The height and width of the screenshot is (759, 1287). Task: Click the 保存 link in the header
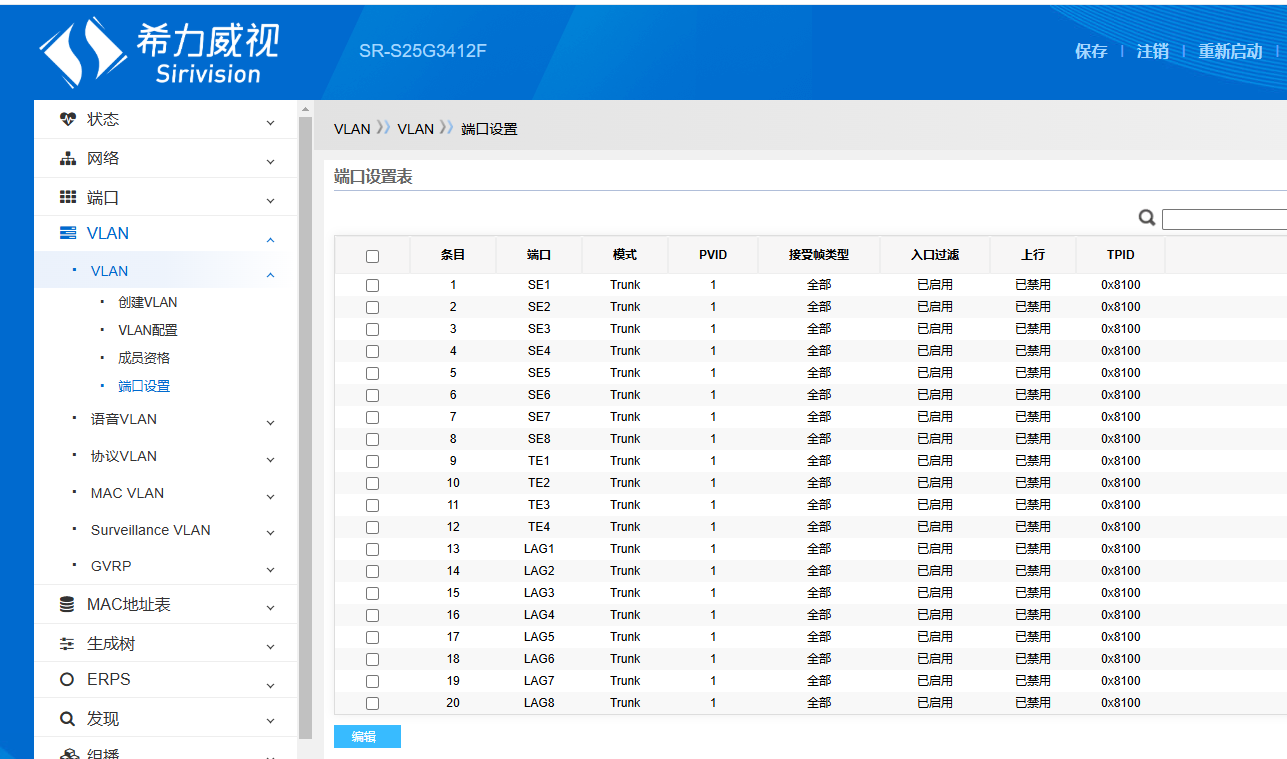coord(1091,52)
